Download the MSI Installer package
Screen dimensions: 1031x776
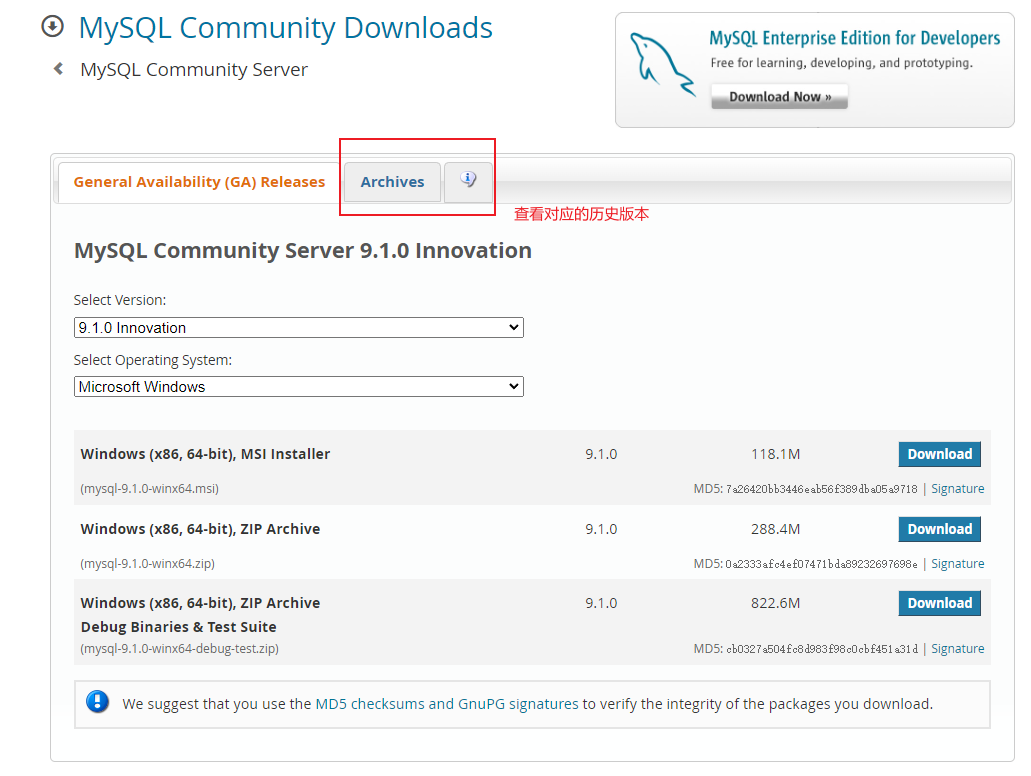pyautogui.click(x=940, y=454)
